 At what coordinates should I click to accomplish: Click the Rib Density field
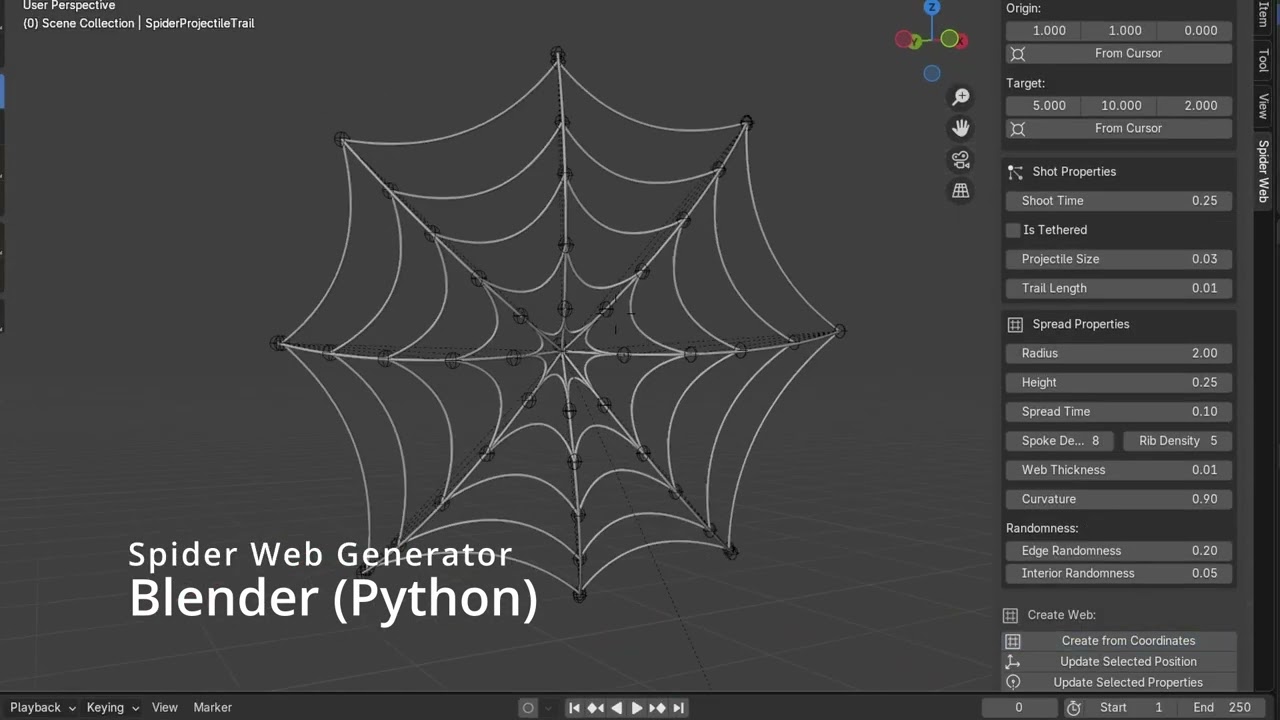(1178, 441)
